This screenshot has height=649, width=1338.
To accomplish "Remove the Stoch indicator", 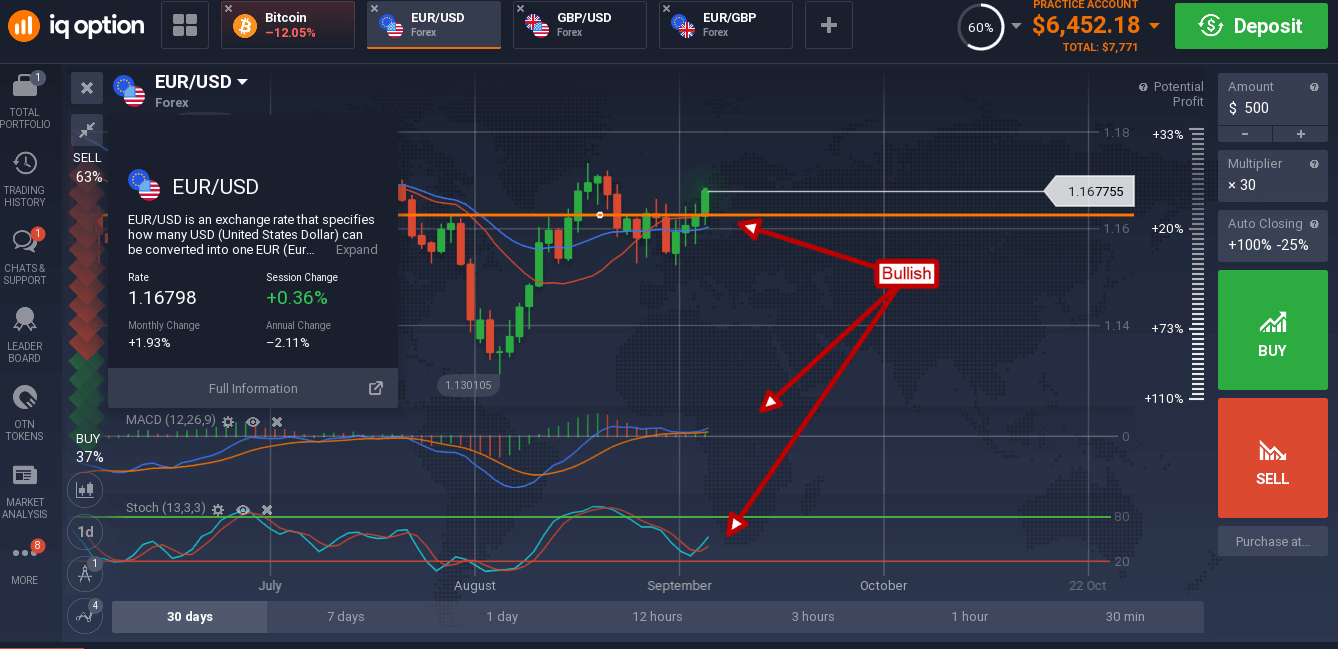I will [267, 509].
